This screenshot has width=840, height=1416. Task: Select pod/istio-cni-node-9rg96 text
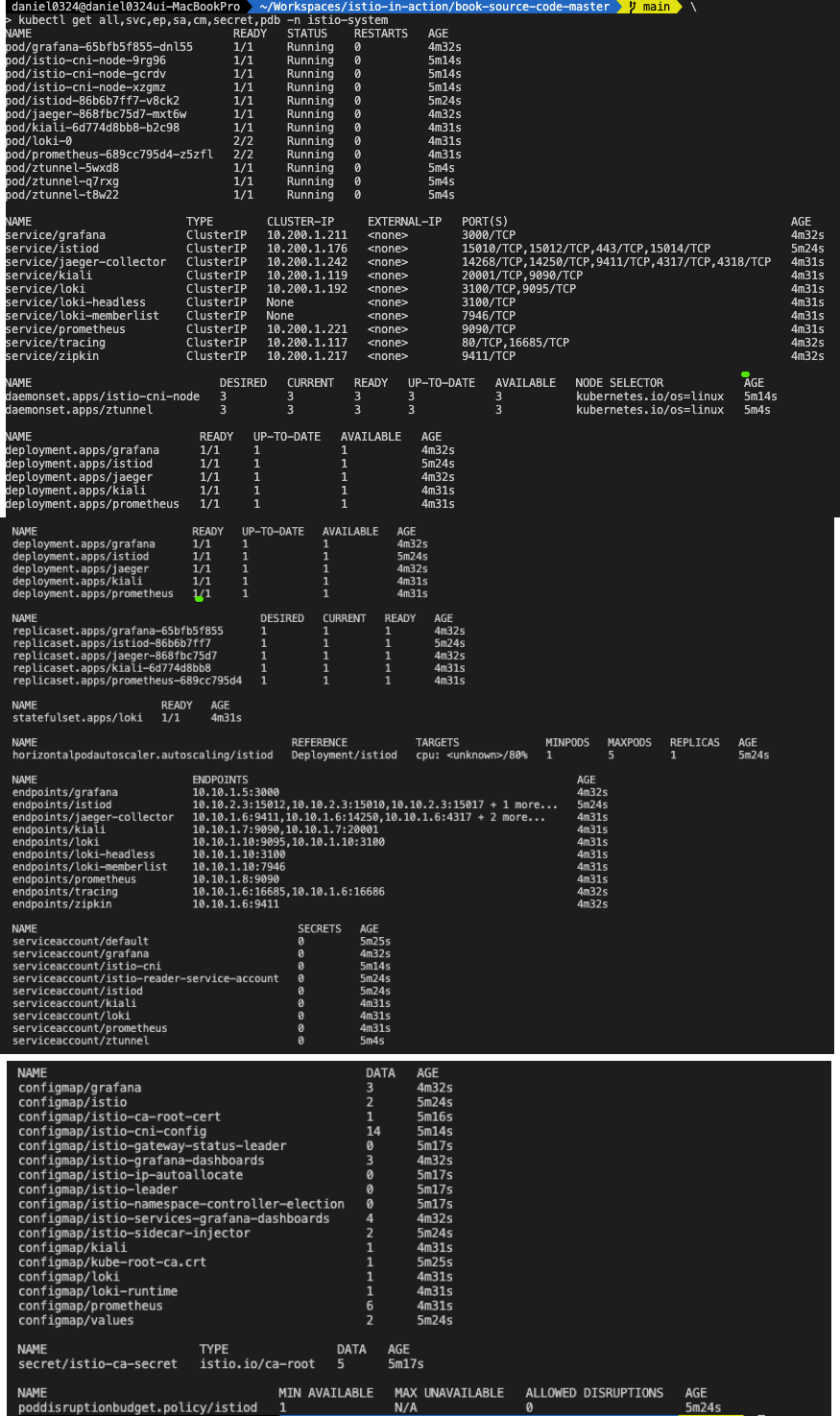click(85, 60)
